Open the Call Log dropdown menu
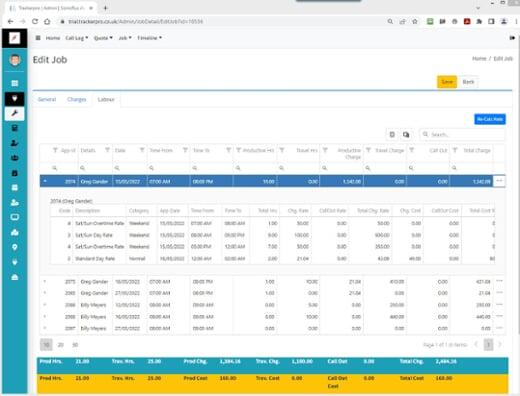This screenshot has width=520, height=396. (x=77, y=38)
